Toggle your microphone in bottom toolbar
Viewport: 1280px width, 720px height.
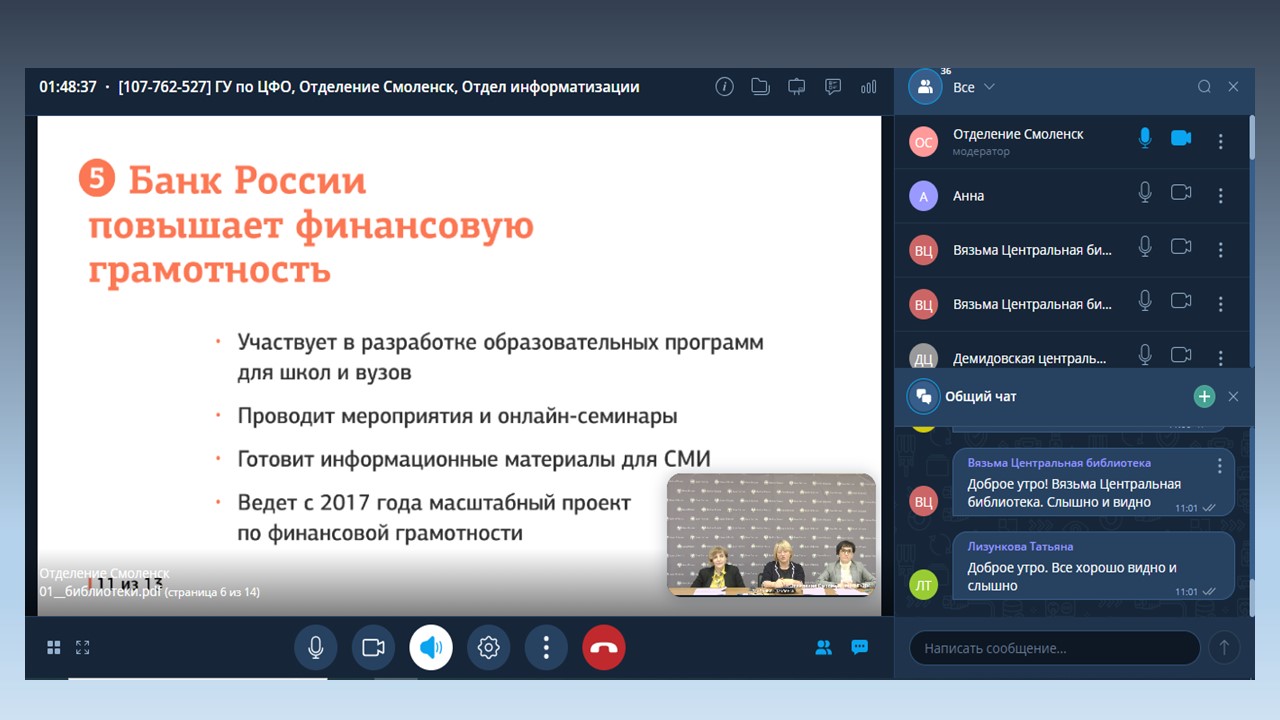(315, 648)
